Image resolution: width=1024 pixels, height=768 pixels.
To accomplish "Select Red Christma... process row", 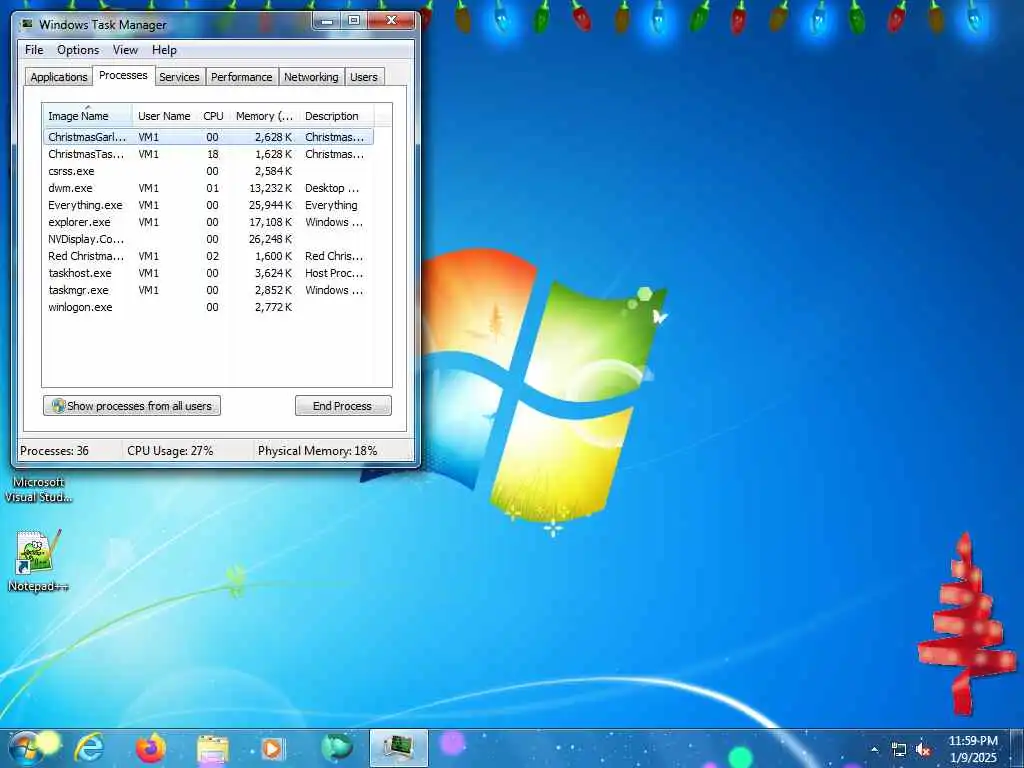I will 208,256.
